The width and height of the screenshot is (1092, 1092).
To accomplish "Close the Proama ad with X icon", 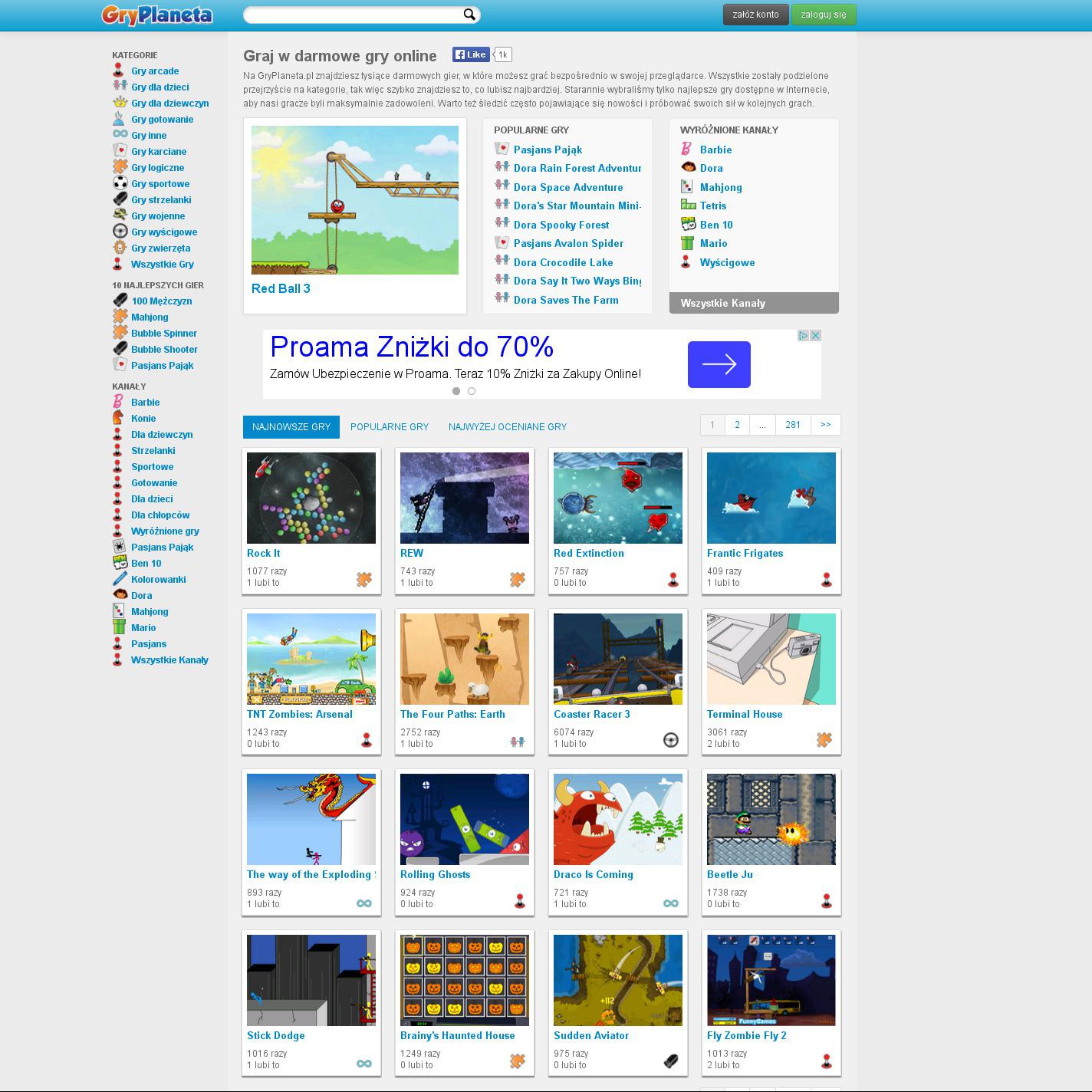I will point(816,336).
